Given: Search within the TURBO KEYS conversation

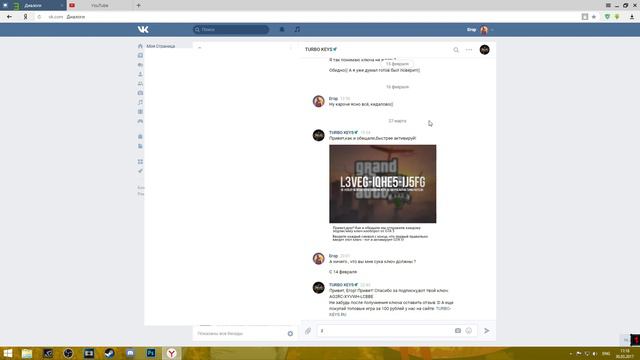Looking at the screenshot, I should (456, 50).
